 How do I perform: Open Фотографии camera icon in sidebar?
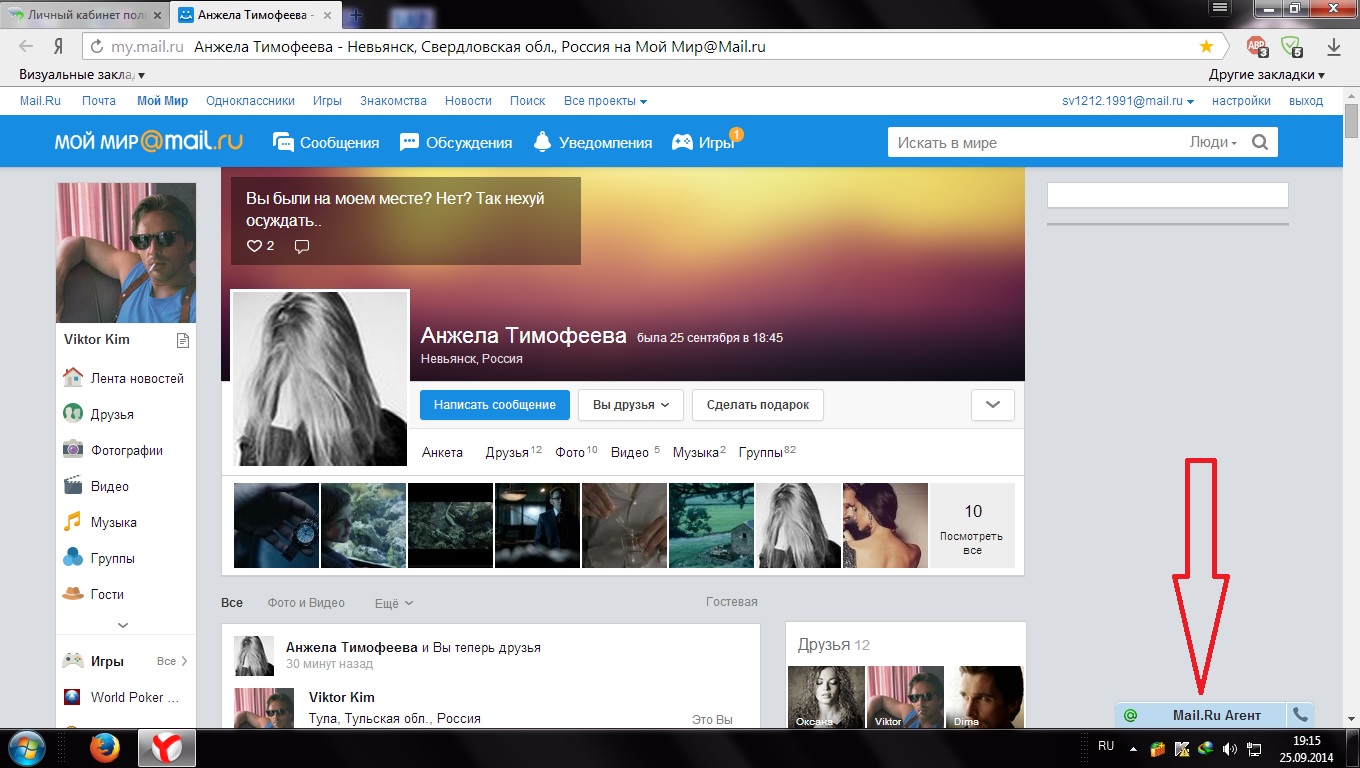72,450
